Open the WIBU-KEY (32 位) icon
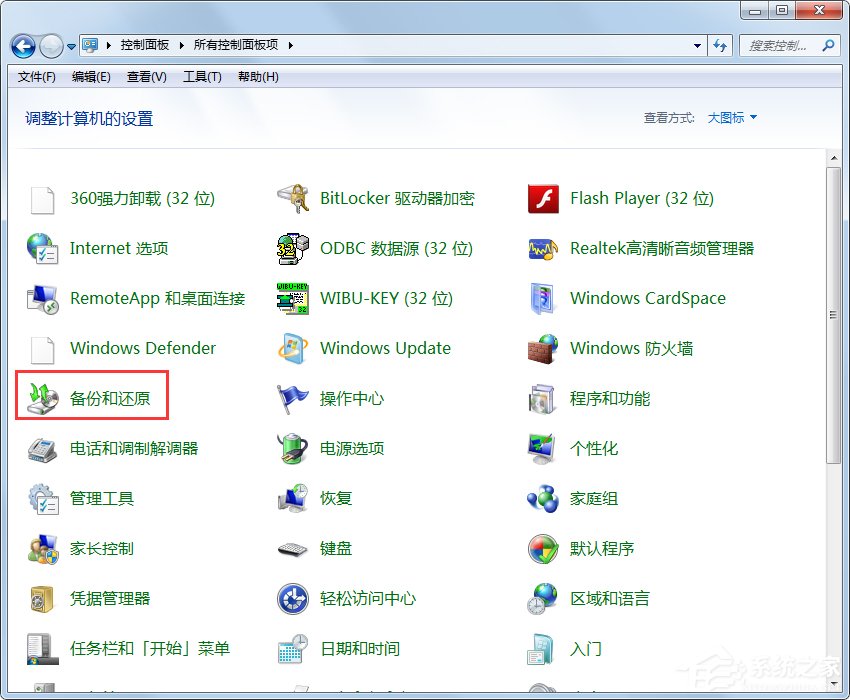Image resolution: width=850 pixels, height=700 pixels. pyautogui.click(x=293, y=298)
